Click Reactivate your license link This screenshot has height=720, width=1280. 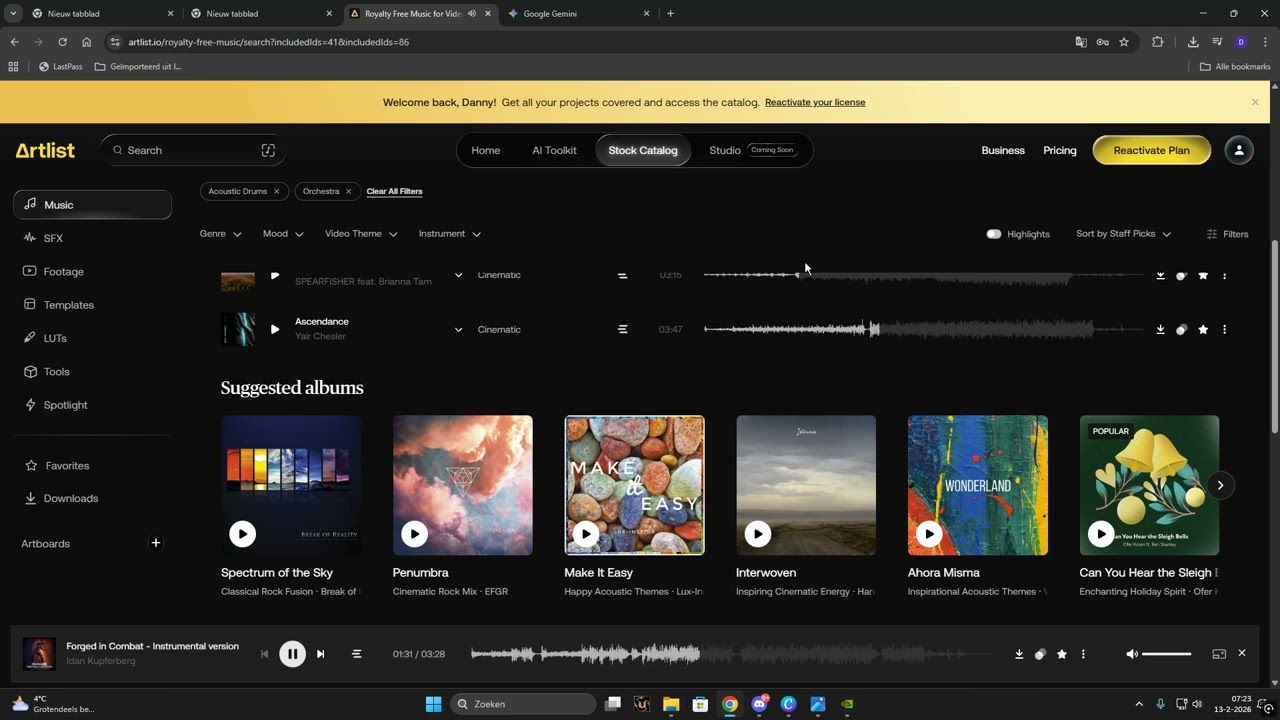(815, 102)
